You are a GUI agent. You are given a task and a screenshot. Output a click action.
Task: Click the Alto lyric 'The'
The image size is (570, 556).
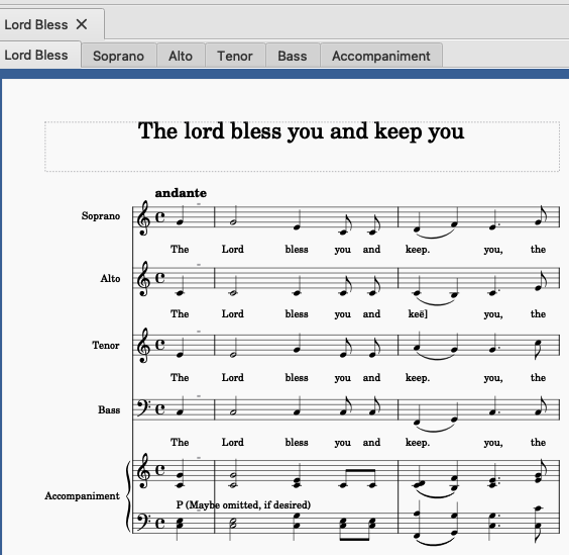(180, 314)
